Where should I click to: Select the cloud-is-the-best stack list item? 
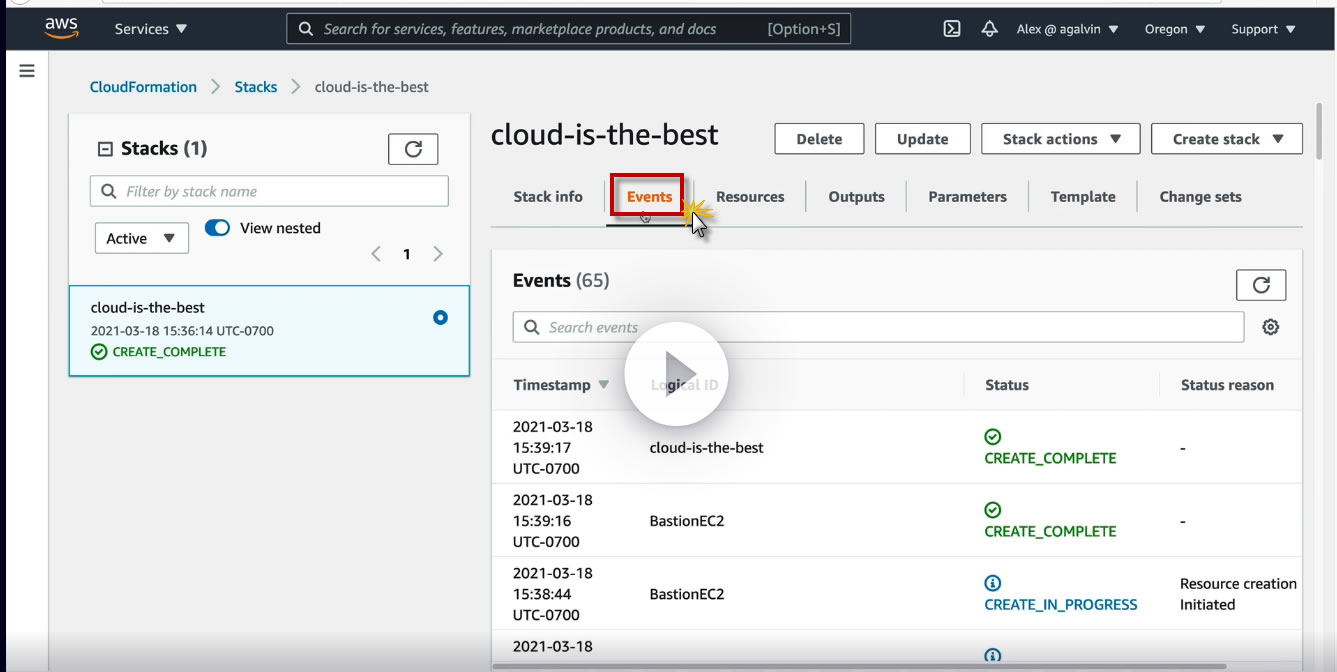click(269, 331)
